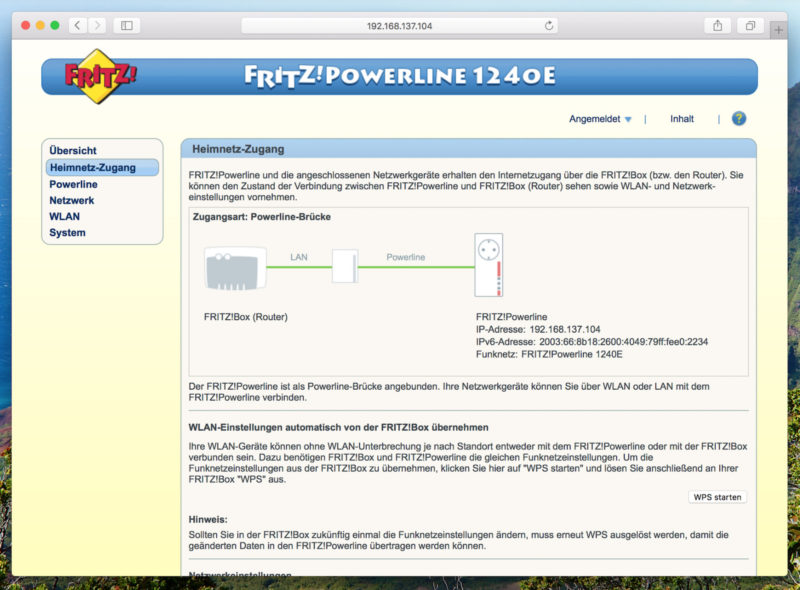Click the FRITZ!Box router image

(235, 268)
